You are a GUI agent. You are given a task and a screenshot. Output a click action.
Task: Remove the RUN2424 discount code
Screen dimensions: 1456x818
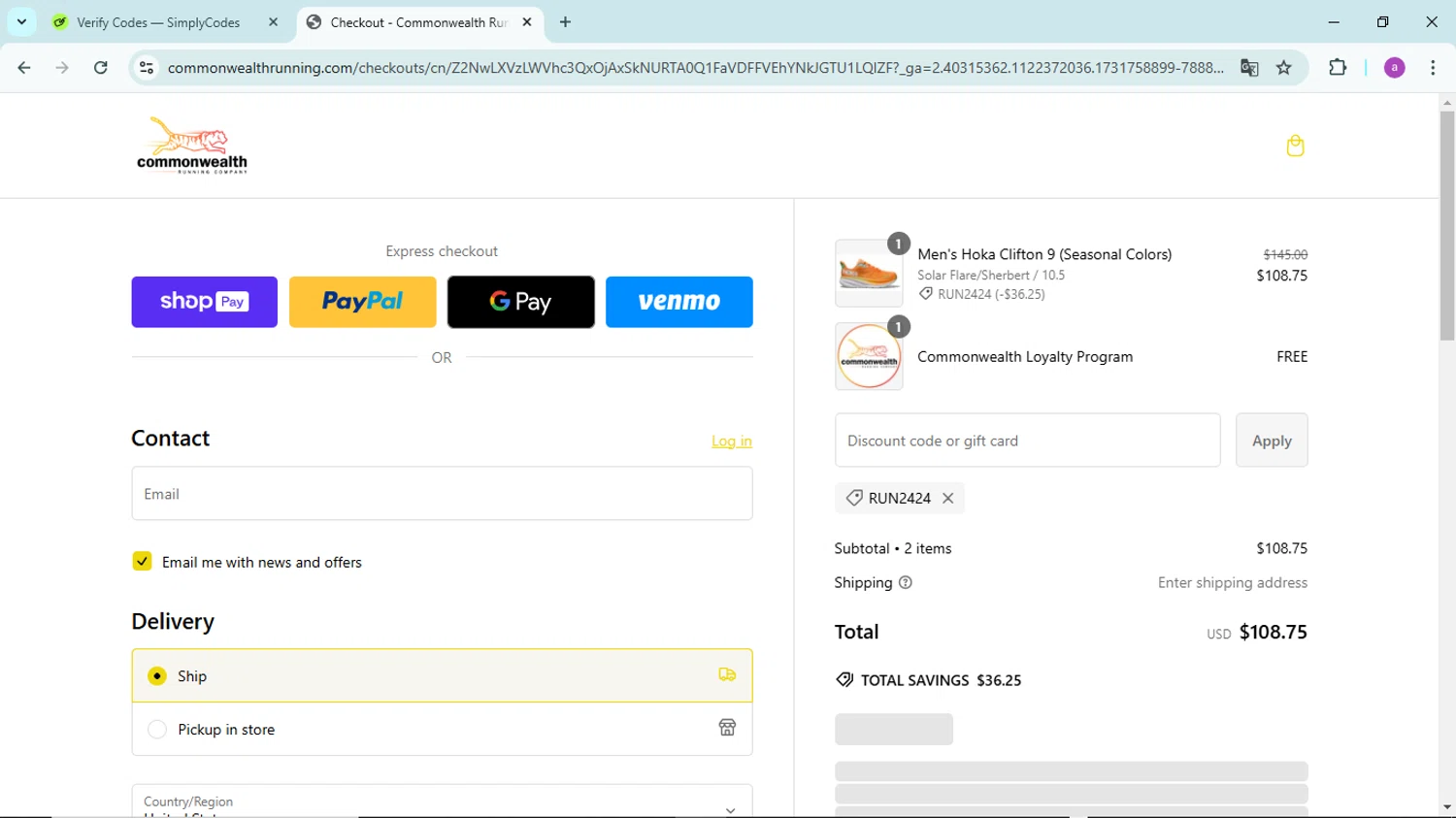tap(948, 498)
